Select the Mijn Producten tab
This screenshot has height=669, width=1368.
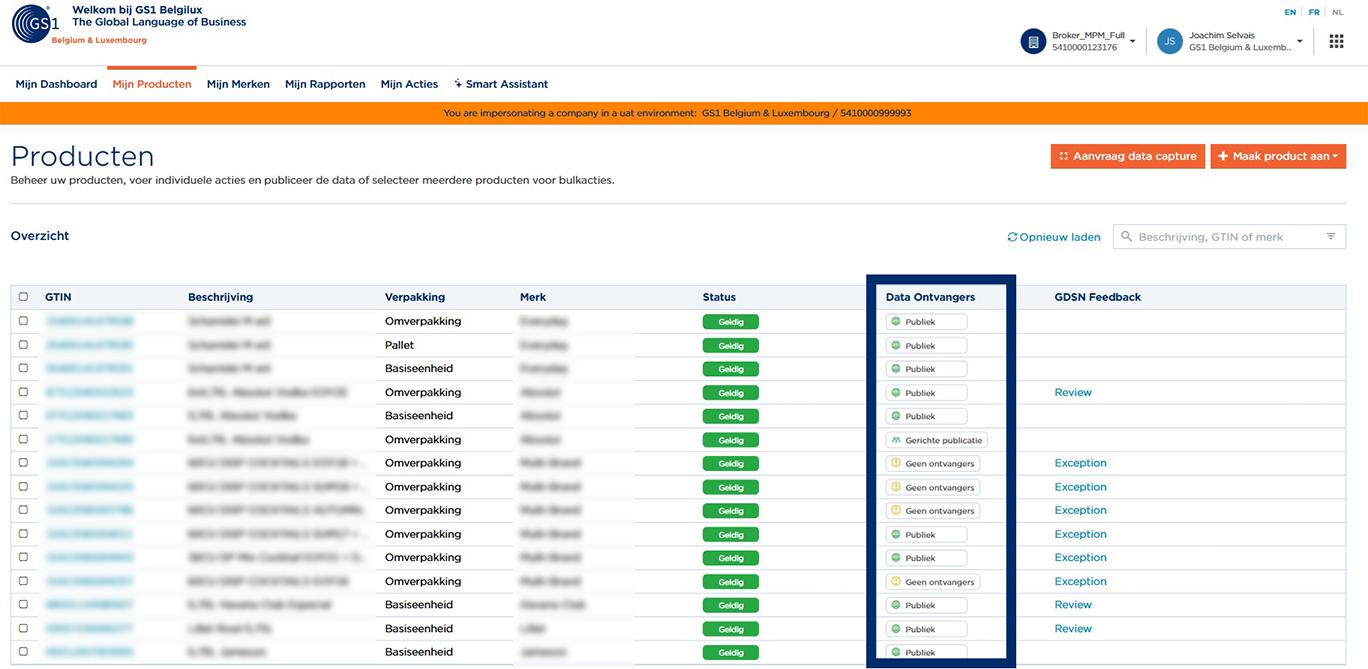pyautogui.click(x=152, y=84)
